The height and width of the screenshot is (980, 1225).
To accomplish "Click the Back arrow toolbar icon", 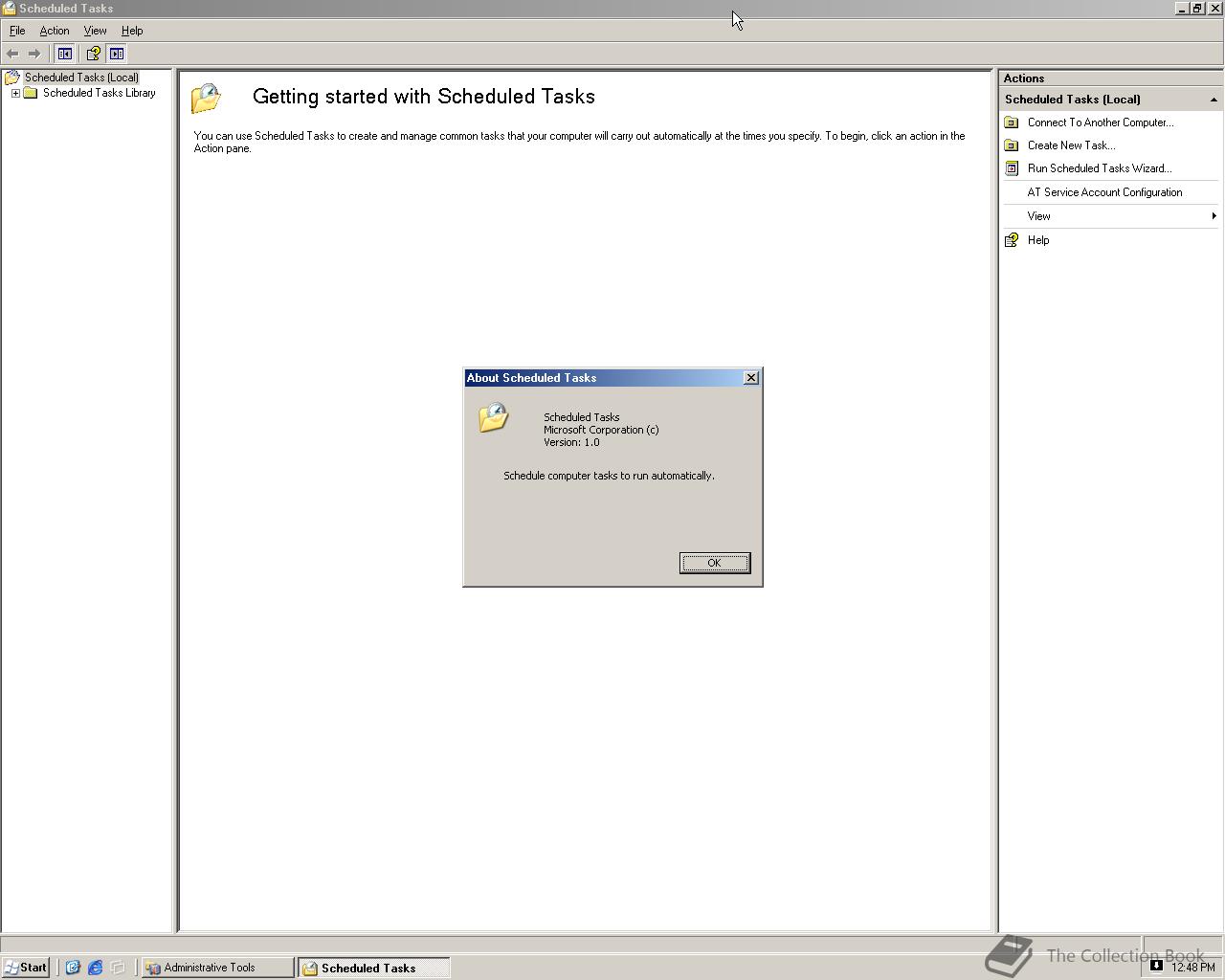I will 12,54.
